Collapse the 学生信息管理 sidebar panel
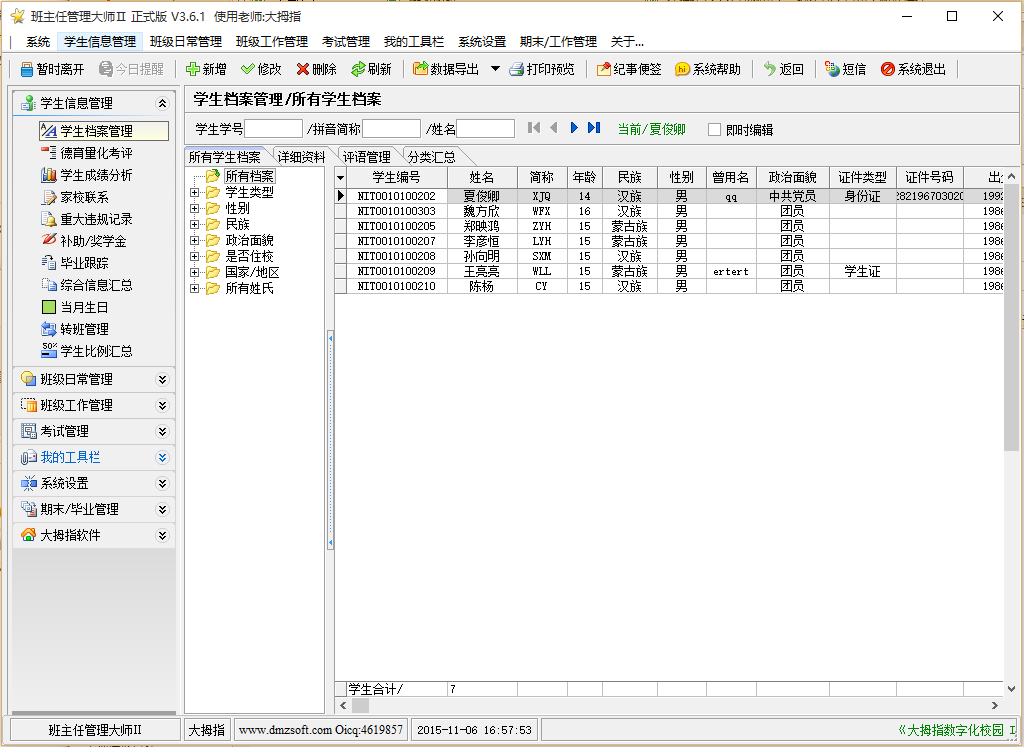Image resolution: width=1024 pixels, height=747 pixels. [162, 103]
